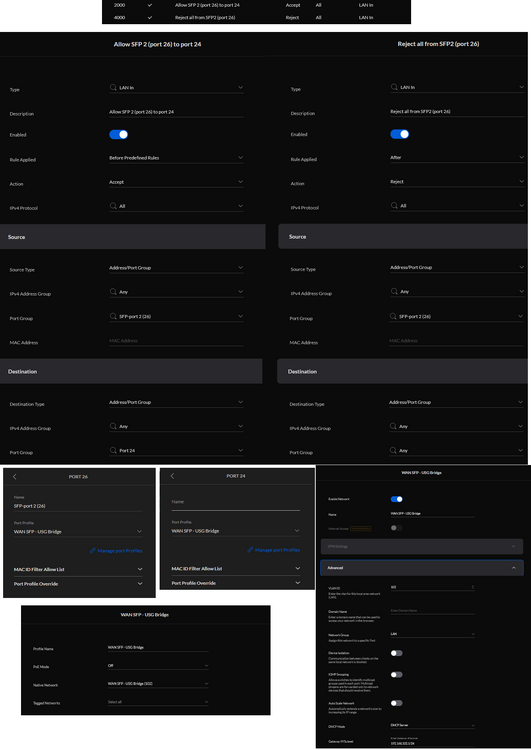Open Rule Applied dropdown showing Before Predefined Rules
Image resolution: width=531 pixels, height=750 pixels.
(x=176, y=158)
